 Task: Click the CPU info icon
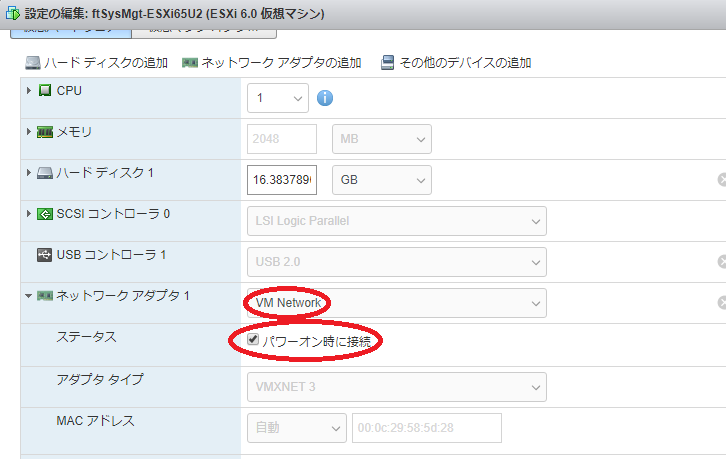[x=324, y=98]
